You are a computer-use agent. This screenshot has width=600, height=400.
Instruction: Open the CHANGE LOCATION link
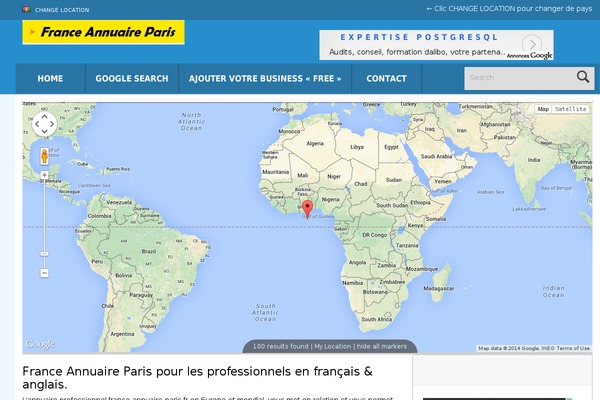(x=62, y=10)
